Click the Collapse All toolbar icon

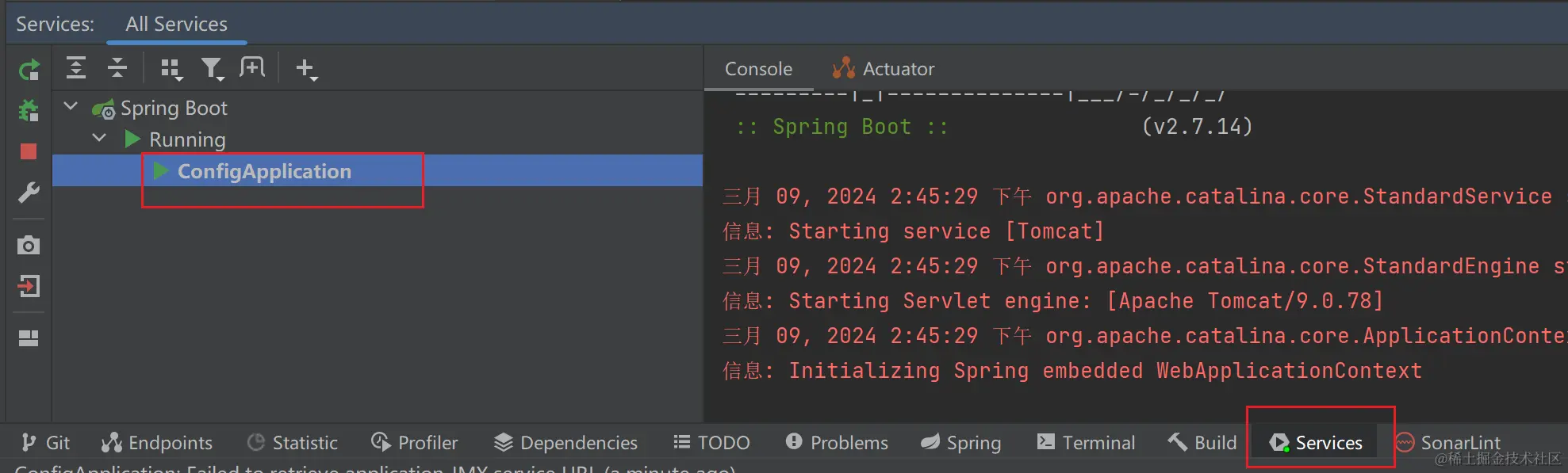[117, 68]
